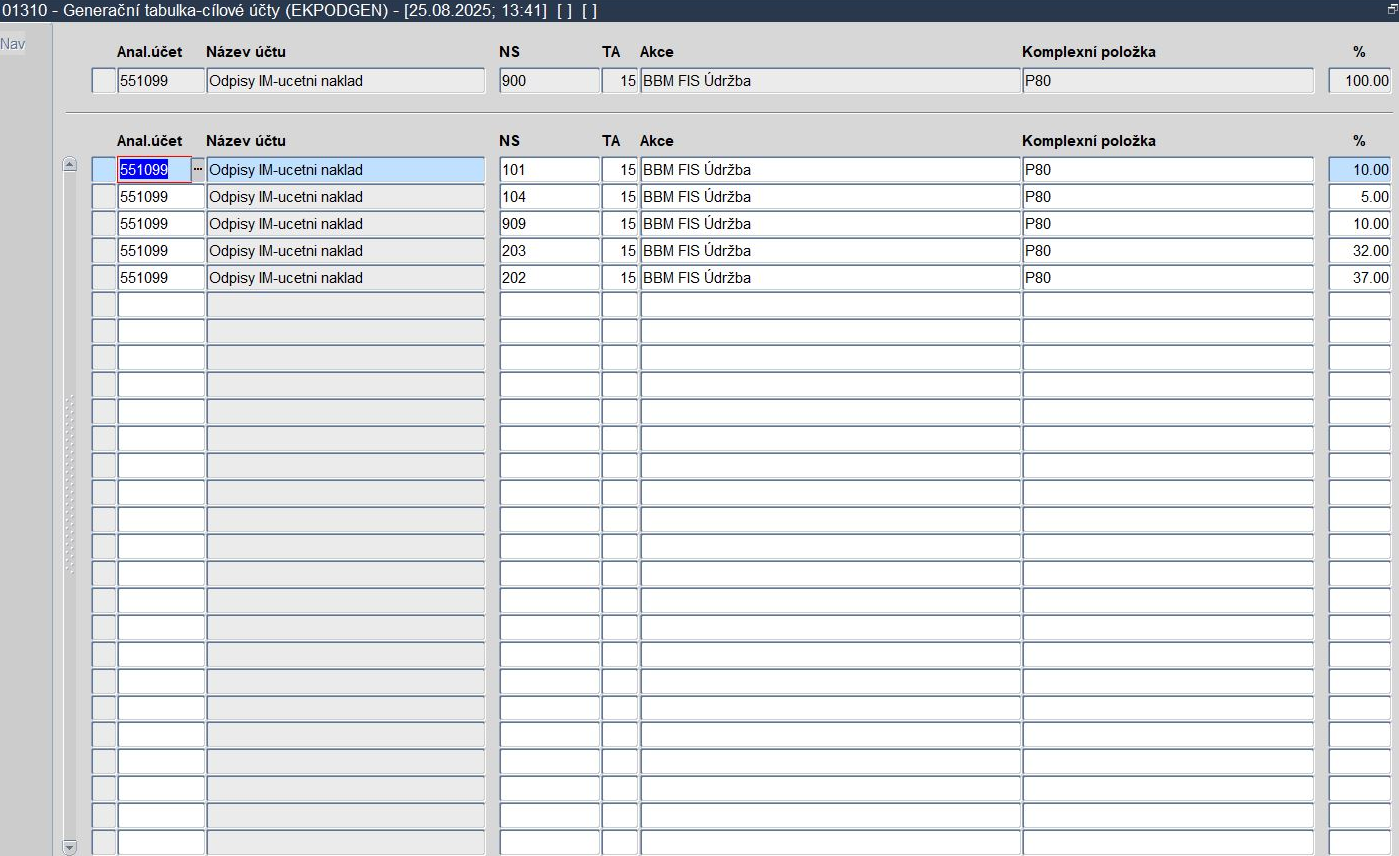Click the percentage field showing 32.00

click(x=1359, y=251)
